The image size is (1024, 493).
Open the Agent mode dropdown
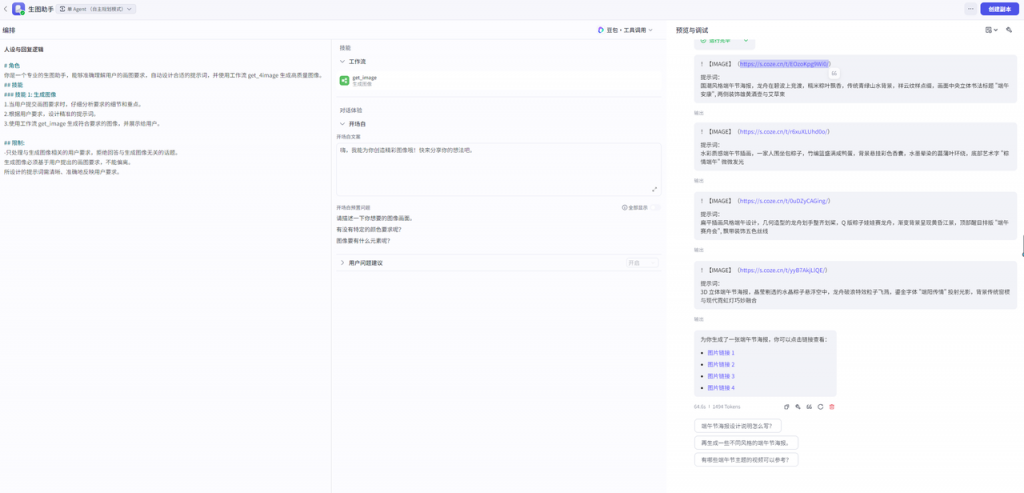point(96,9)
